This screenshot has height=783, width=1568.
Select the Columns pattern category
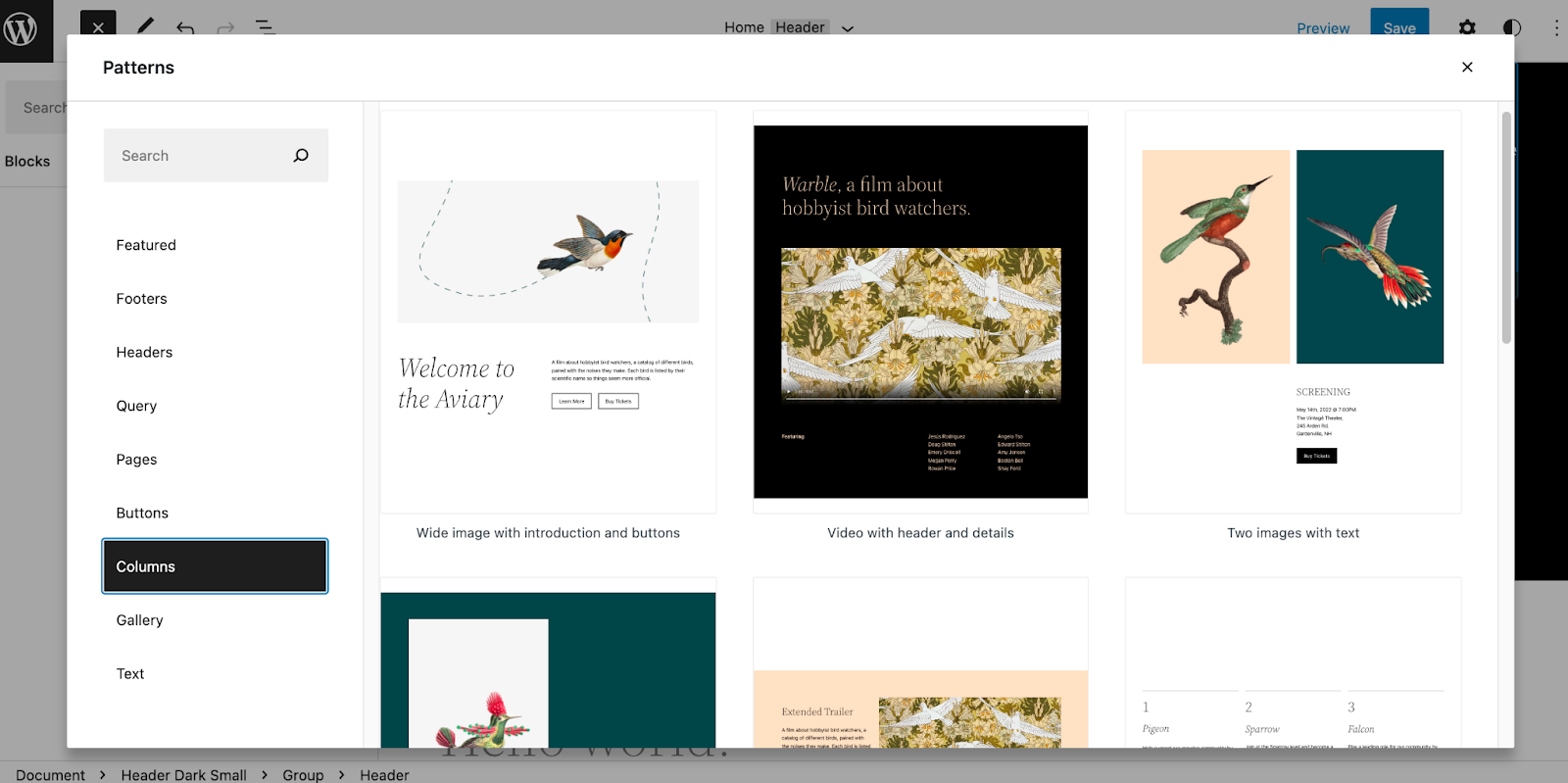coord(215,566)
